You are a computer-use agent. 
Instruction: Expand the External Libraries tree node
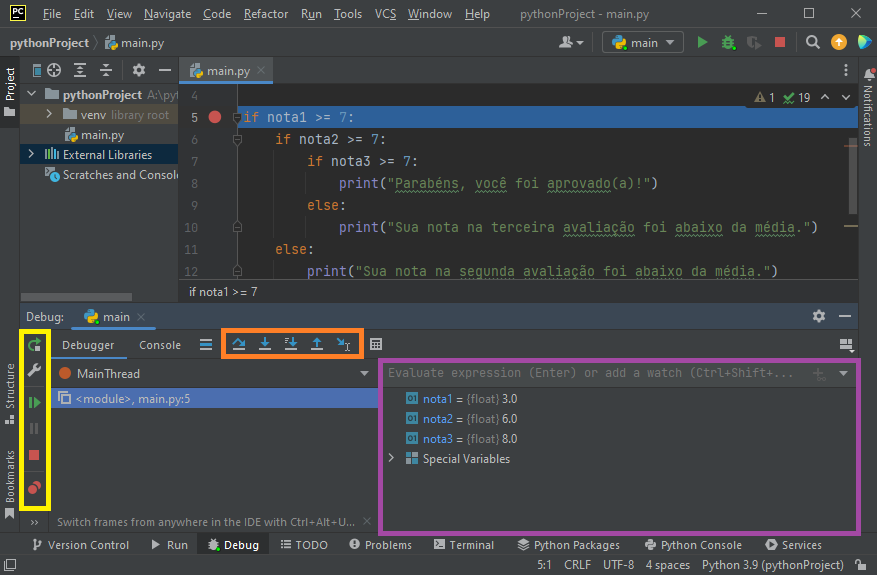click(31, 154)
